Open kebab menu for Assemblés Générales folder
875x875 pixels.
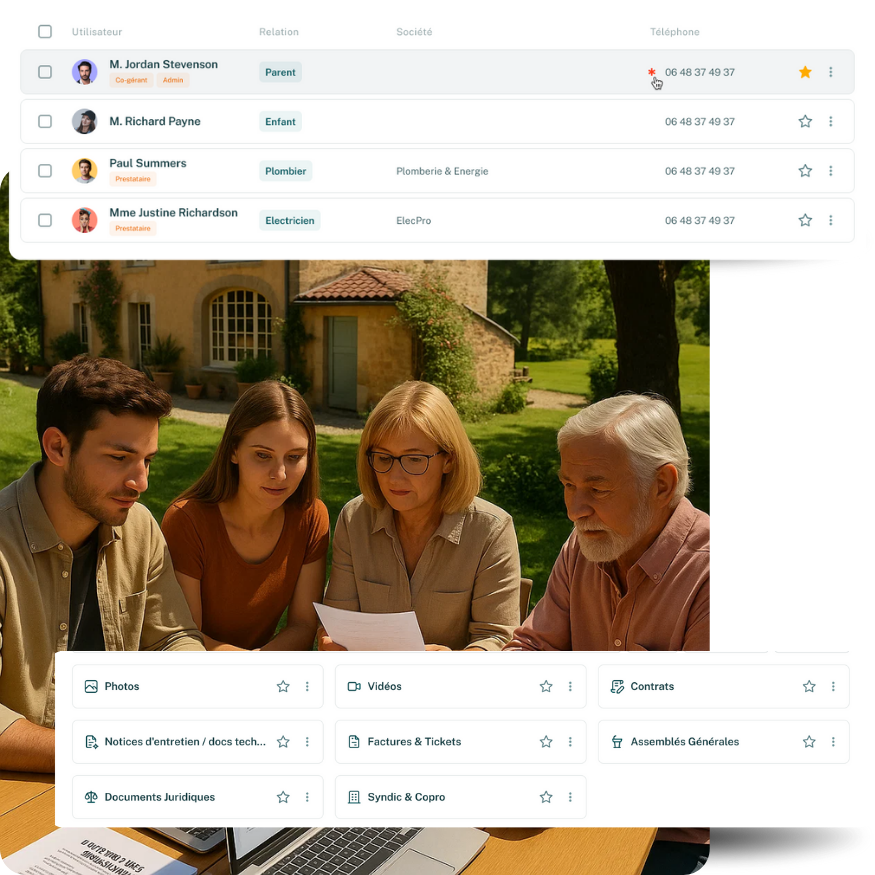point(833,742)
